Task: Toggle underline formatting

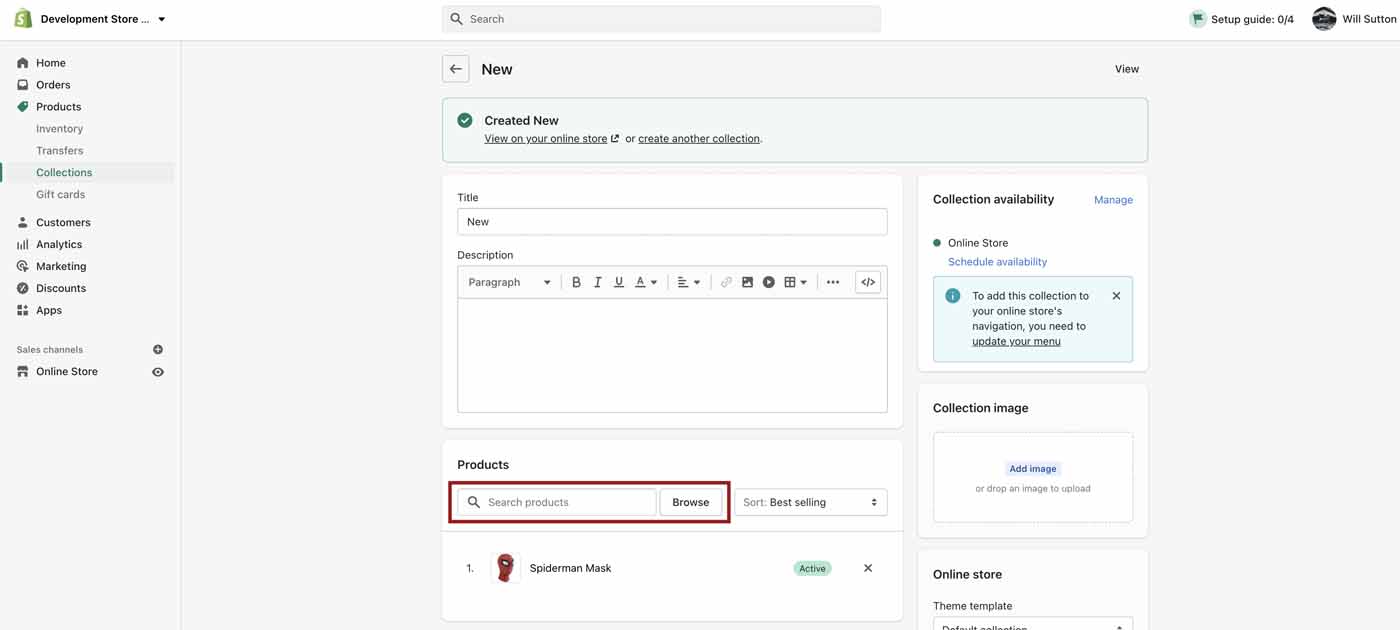Action: [x=619, y=283]
